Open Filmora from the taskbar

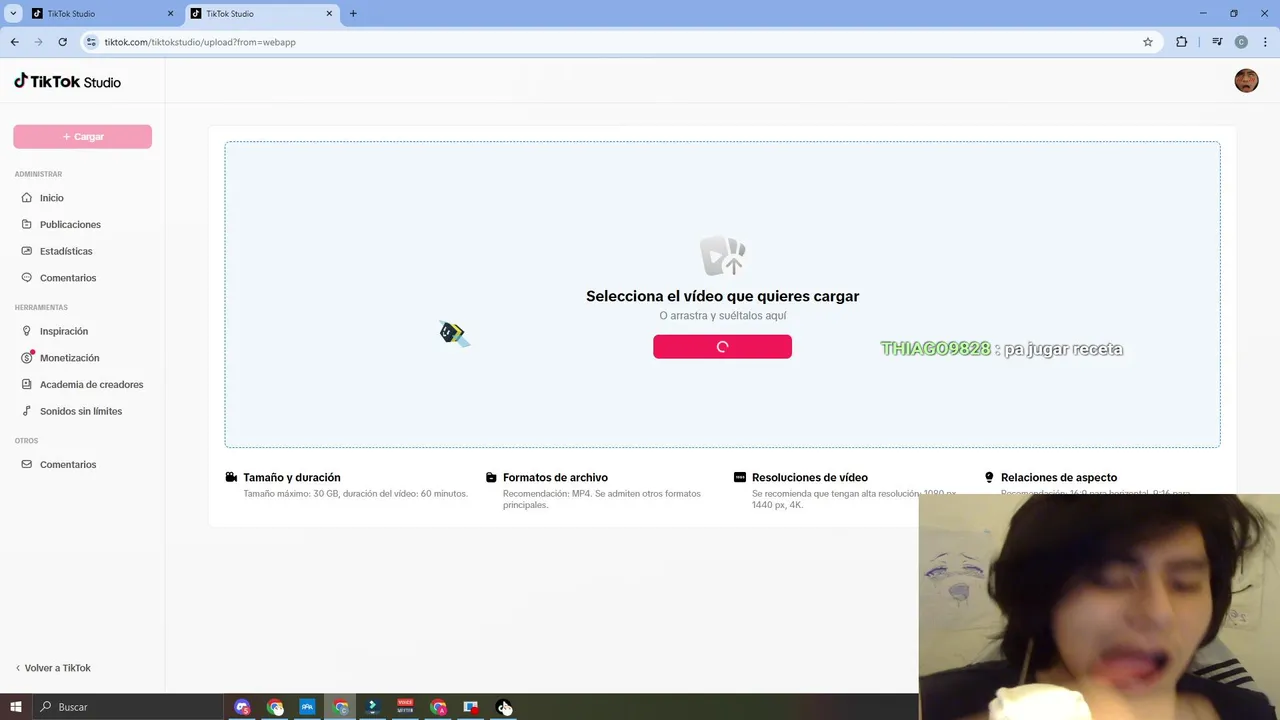tap(372, 707)
